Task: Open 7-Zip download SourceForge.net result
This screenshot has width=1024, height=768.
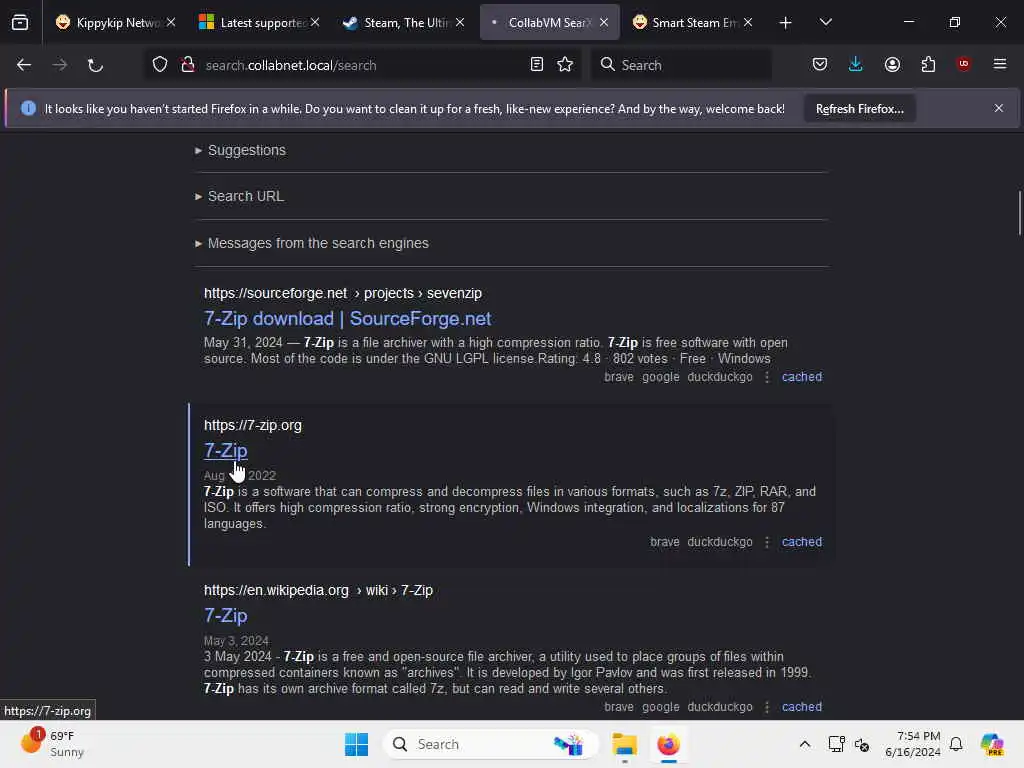Action: pos(347,319)
